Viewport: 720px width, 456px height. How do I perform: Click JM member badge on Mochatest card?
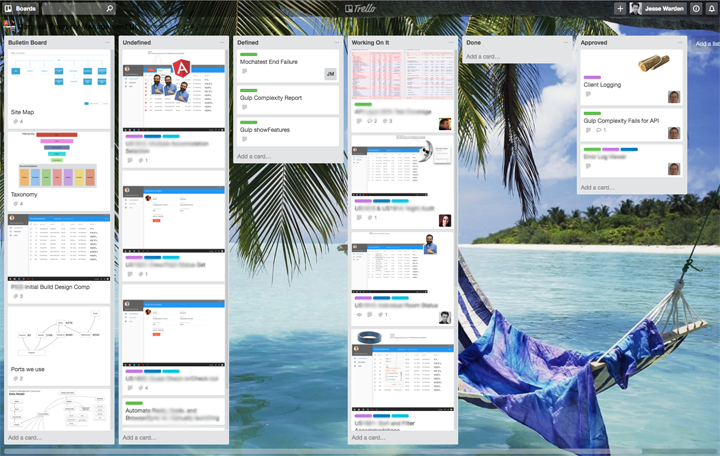pos(330,73)
